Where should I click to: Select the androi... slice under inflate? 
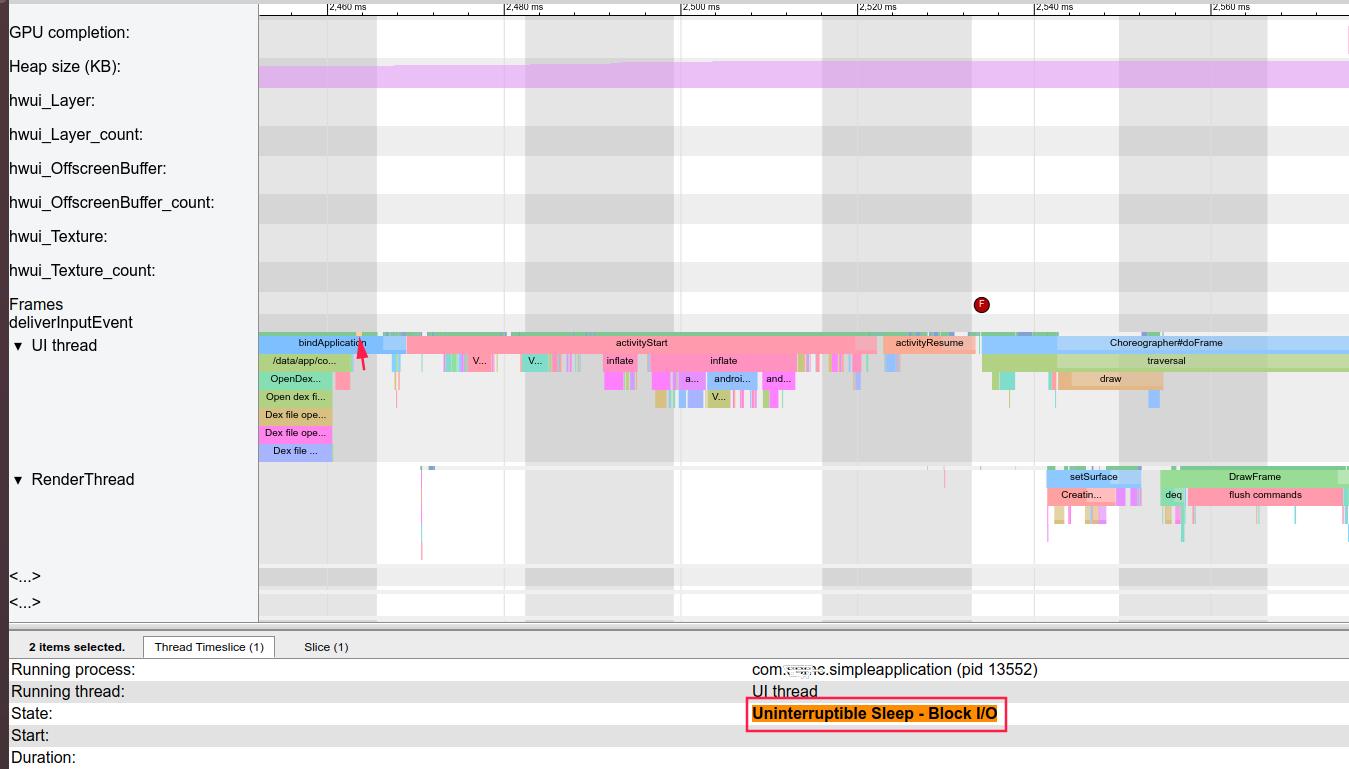(732, 379)
